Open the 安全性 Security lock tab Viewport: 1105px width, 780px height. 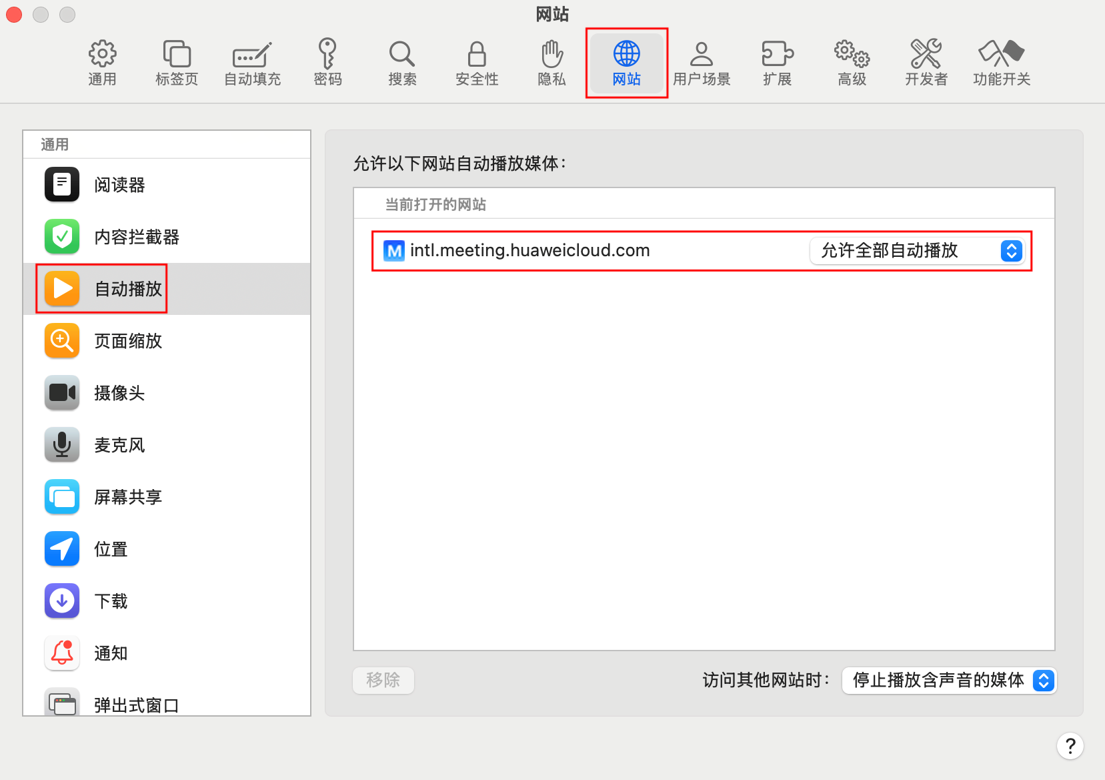pos(477,63)
